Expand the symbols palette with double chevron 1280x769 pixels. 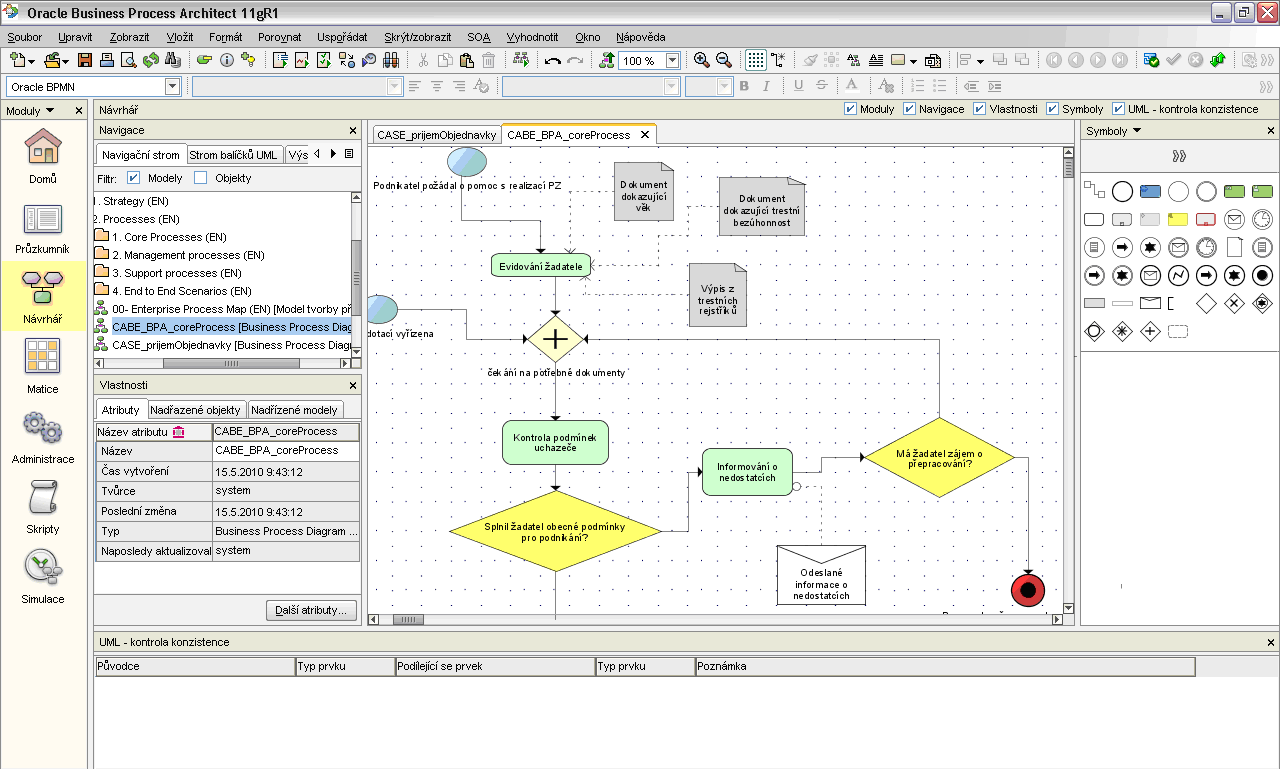[x=1179, y=155]
